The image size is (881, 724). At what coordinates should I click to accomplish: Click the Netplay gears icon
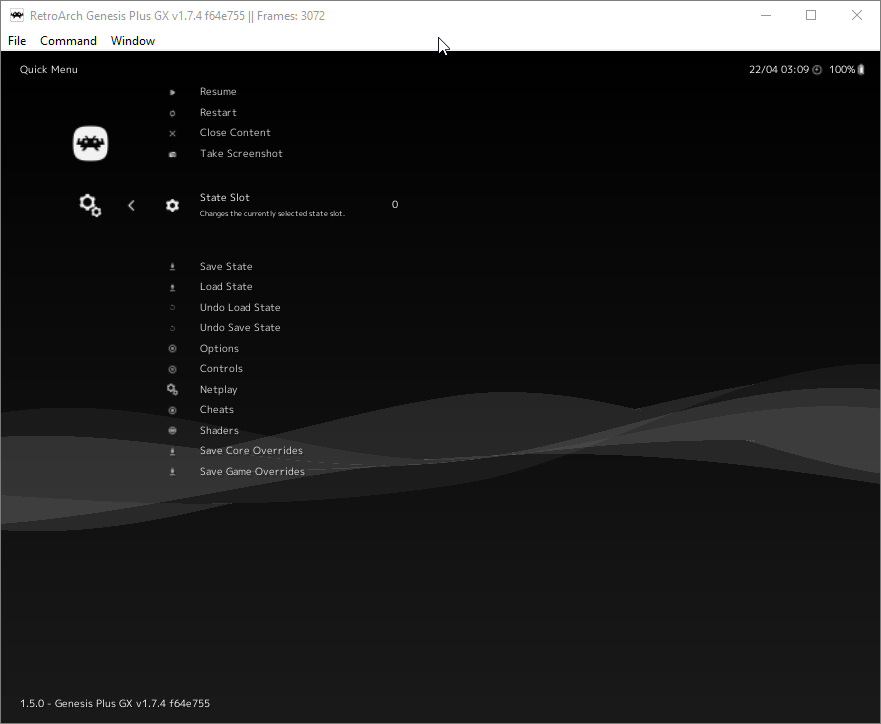point(172,389)
